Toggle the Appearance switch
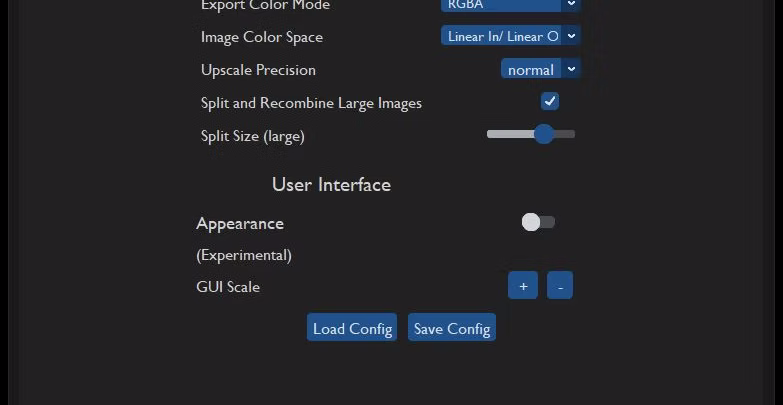The width and height of the screenshot is (783, 405). click(538, 222)
